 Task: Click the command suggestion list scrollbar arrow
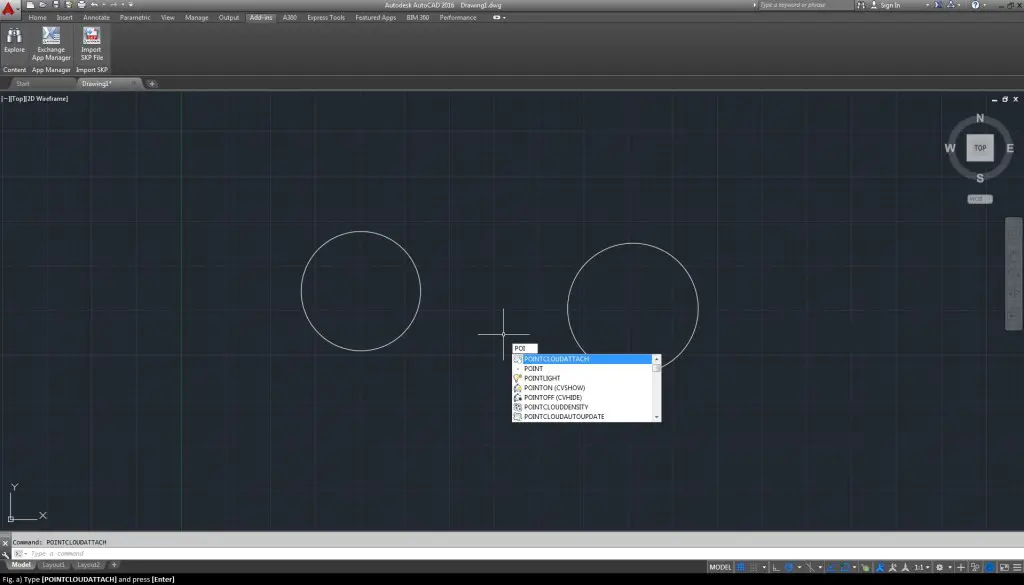656,359
